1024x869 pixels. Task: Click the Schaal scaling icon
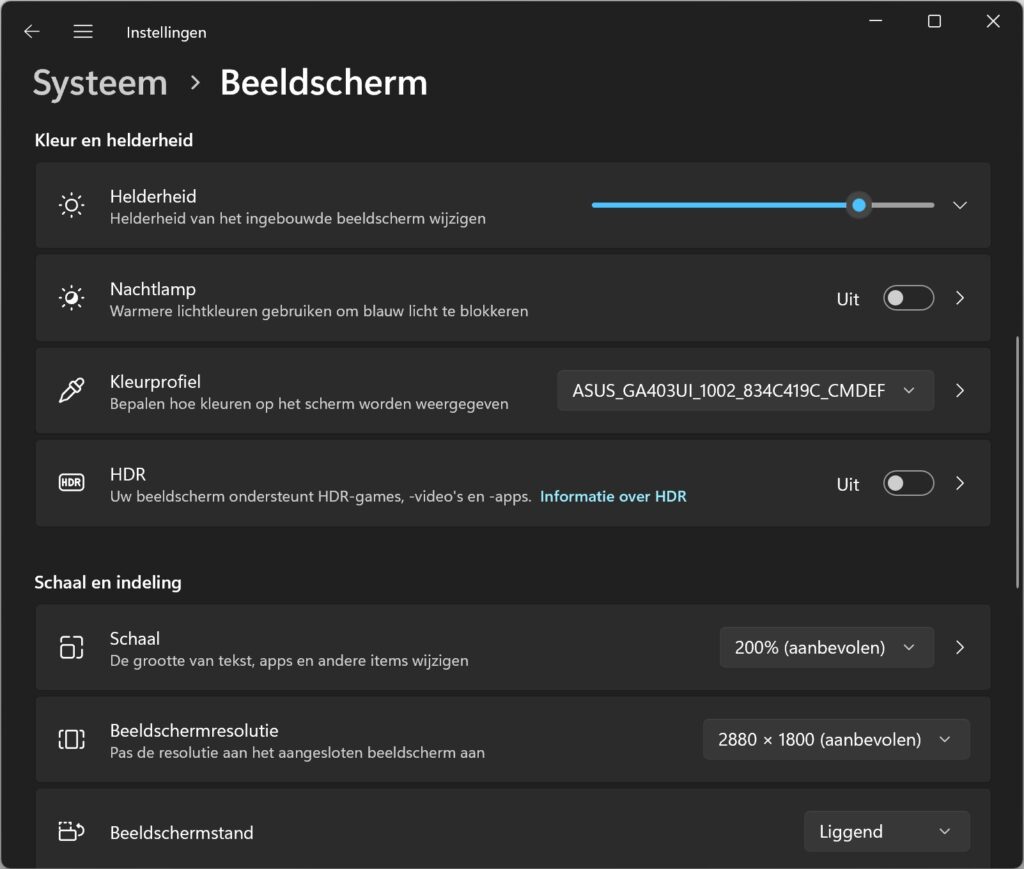[x=70, y=647]
